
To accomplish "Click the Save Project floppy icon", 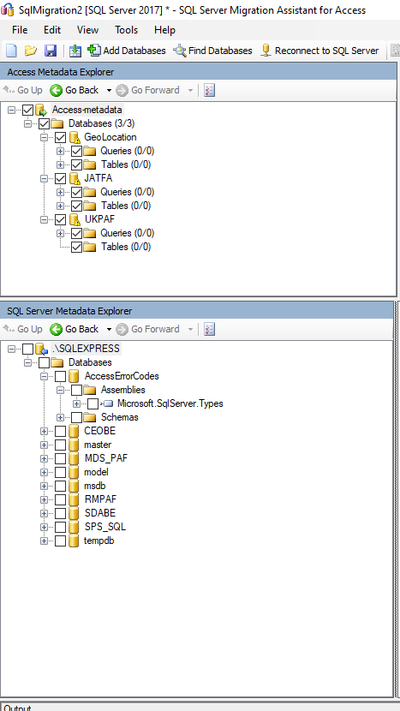I will point(50,51).
